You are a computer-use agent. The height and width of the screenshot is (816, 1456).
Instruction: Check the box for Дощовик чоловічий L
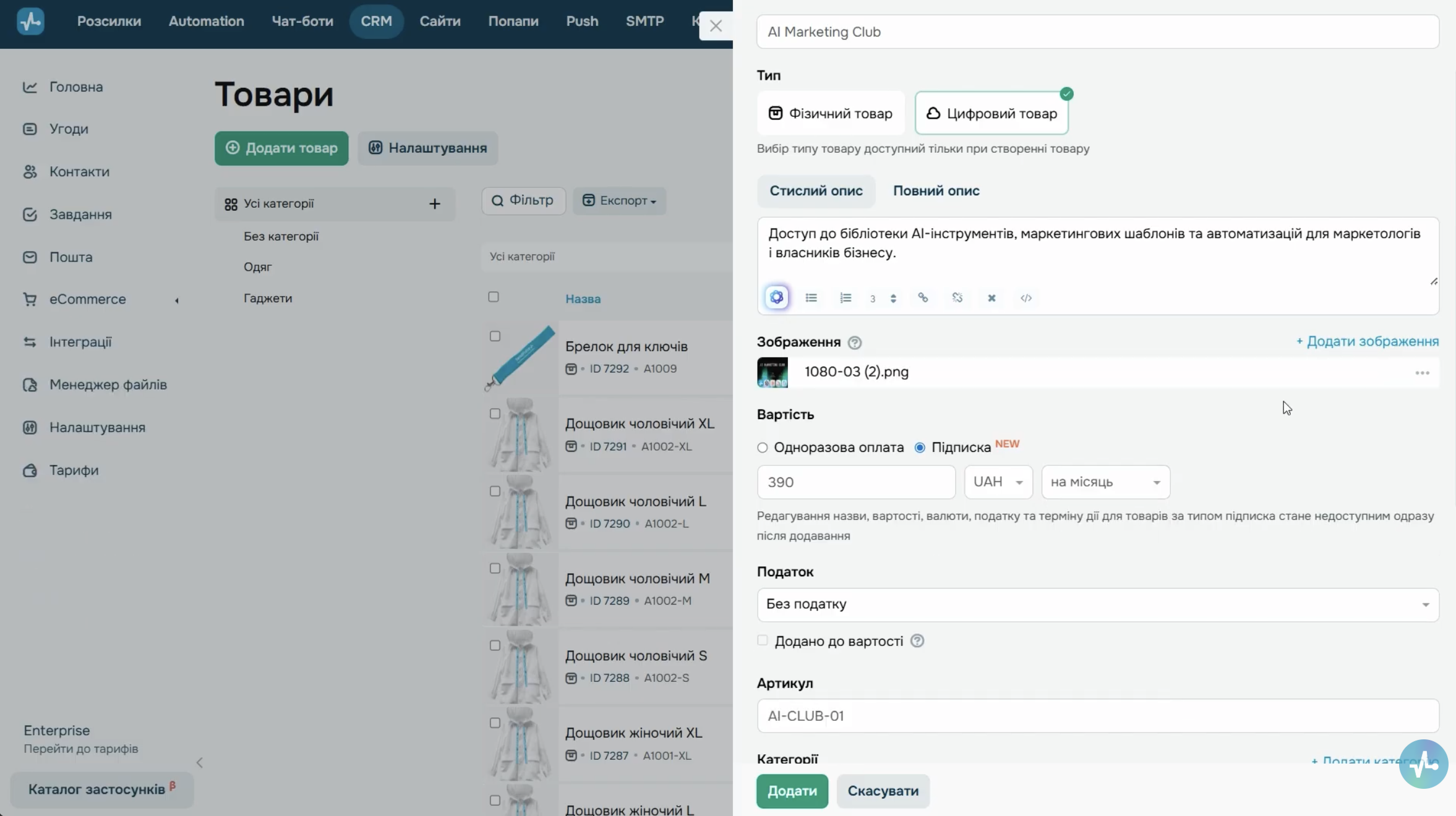(x=495, y=491)
